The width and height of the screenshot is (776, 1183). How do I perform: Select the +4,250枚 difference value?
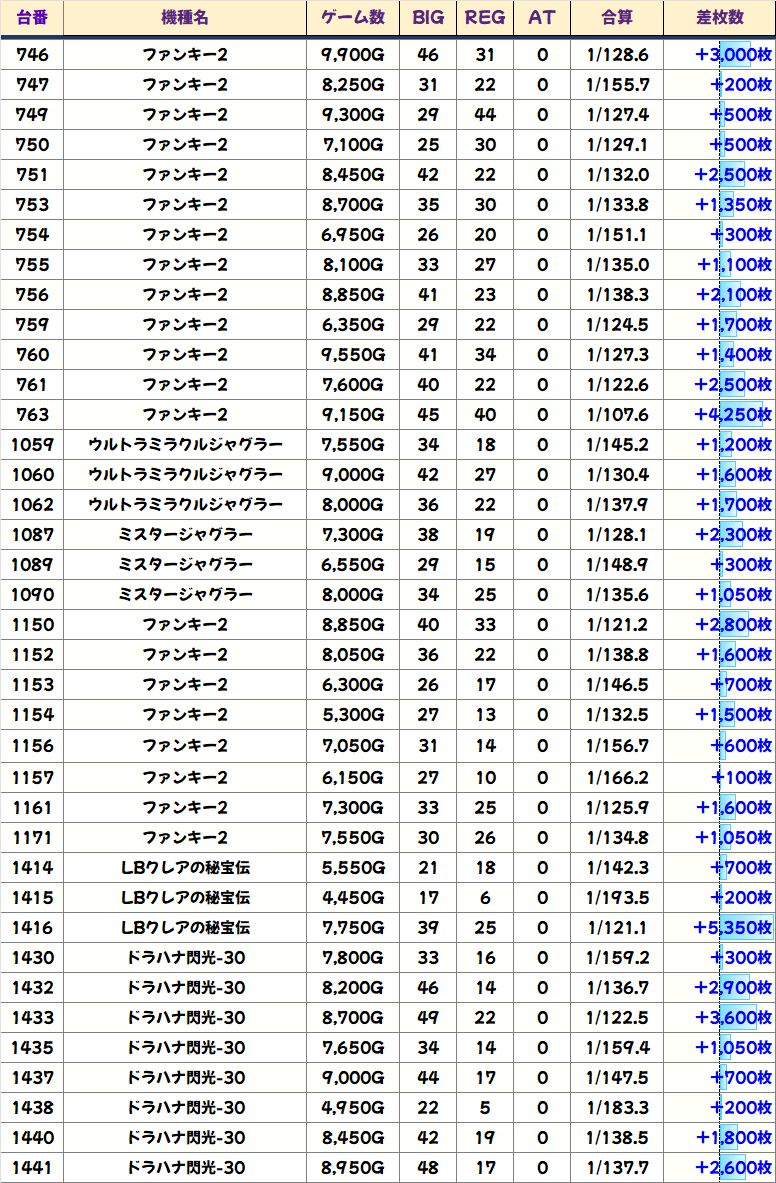pyautogui.click(x=733, y=415)
